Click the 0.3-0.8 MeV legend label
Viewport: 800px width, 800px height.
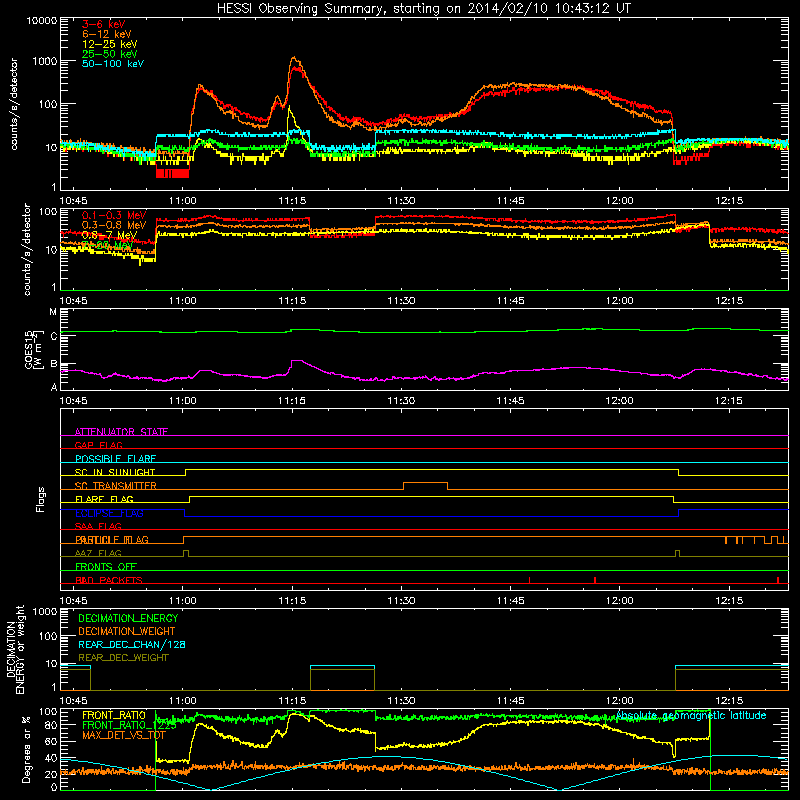click(114, 225)
